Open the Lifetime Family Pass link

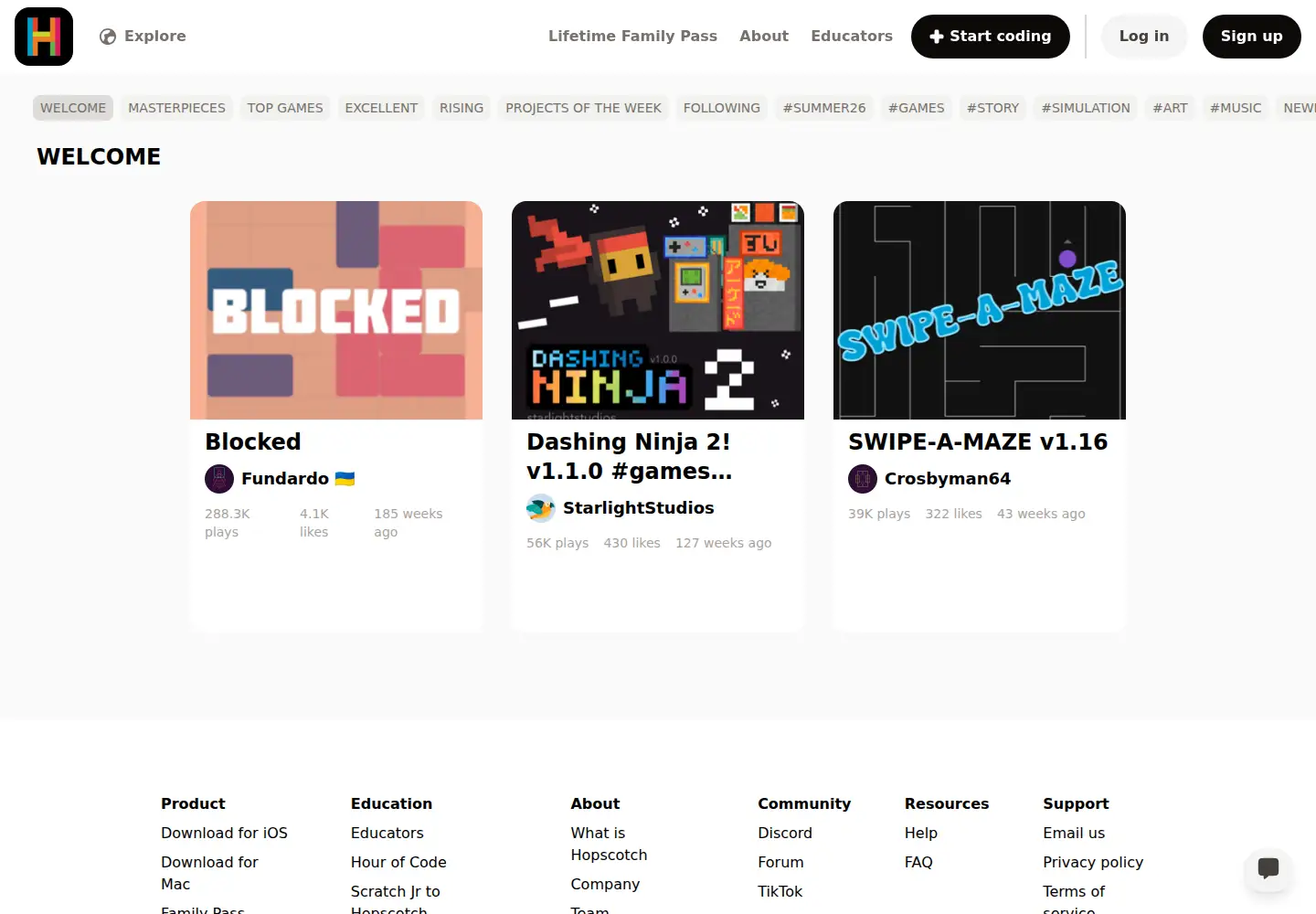click(632, 37)
